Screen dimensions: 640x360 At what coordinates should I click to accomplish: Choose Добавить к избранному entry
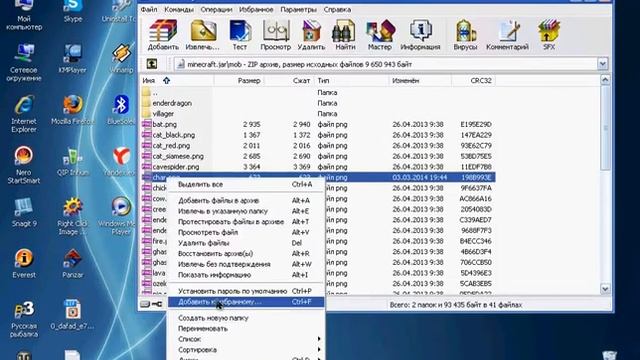click(246, 302)
